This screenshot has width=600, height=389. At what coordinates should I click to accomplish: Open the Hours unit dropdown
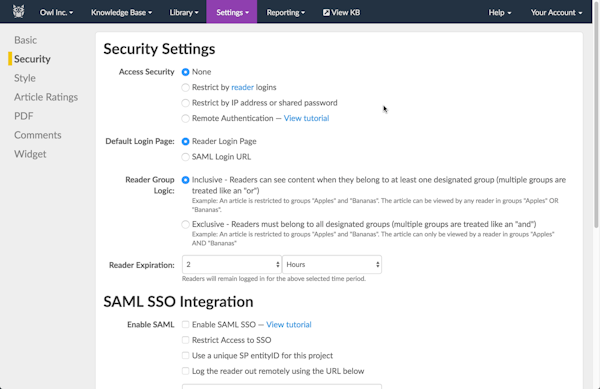[332, 264]
